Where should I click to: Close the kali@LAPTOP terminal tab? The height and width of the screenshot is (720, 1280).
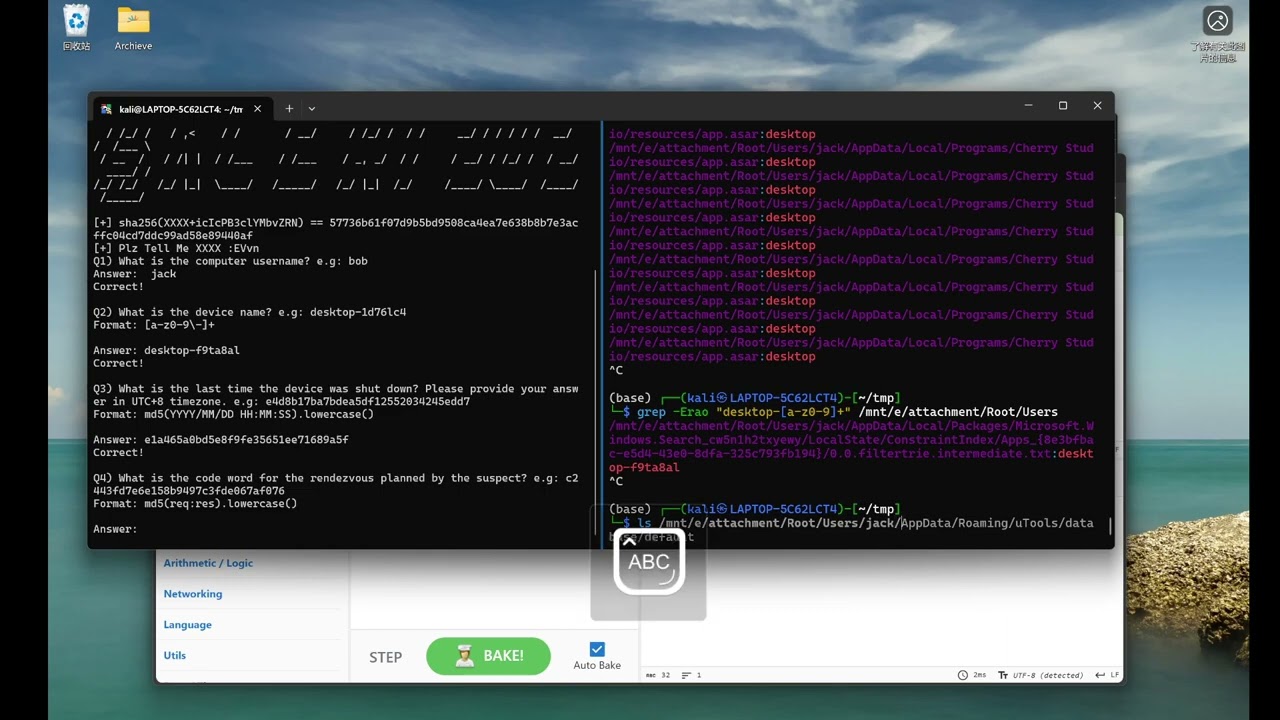tap(257, 109)
